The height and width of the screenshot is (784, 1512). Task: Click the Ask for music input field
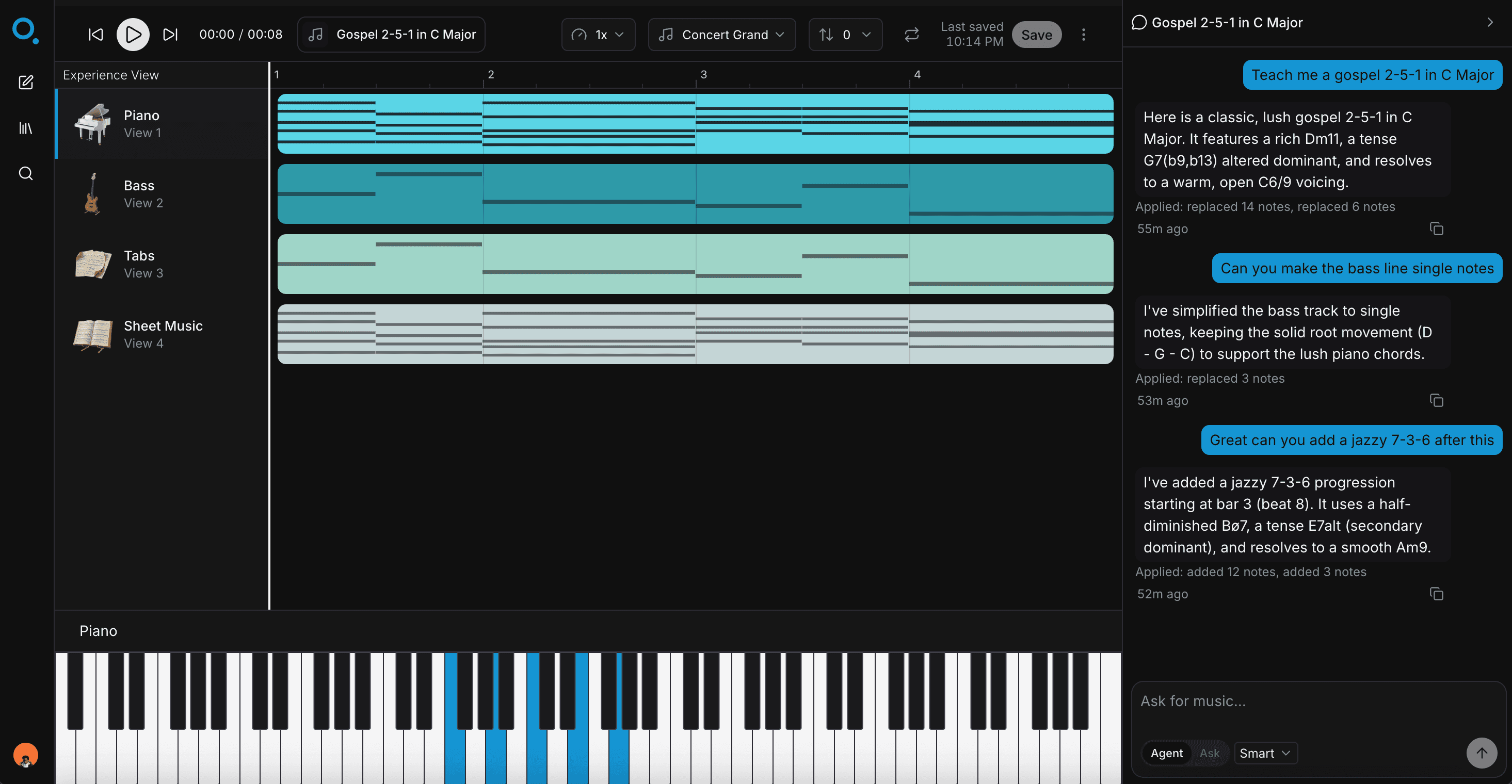click(1318, 701)
